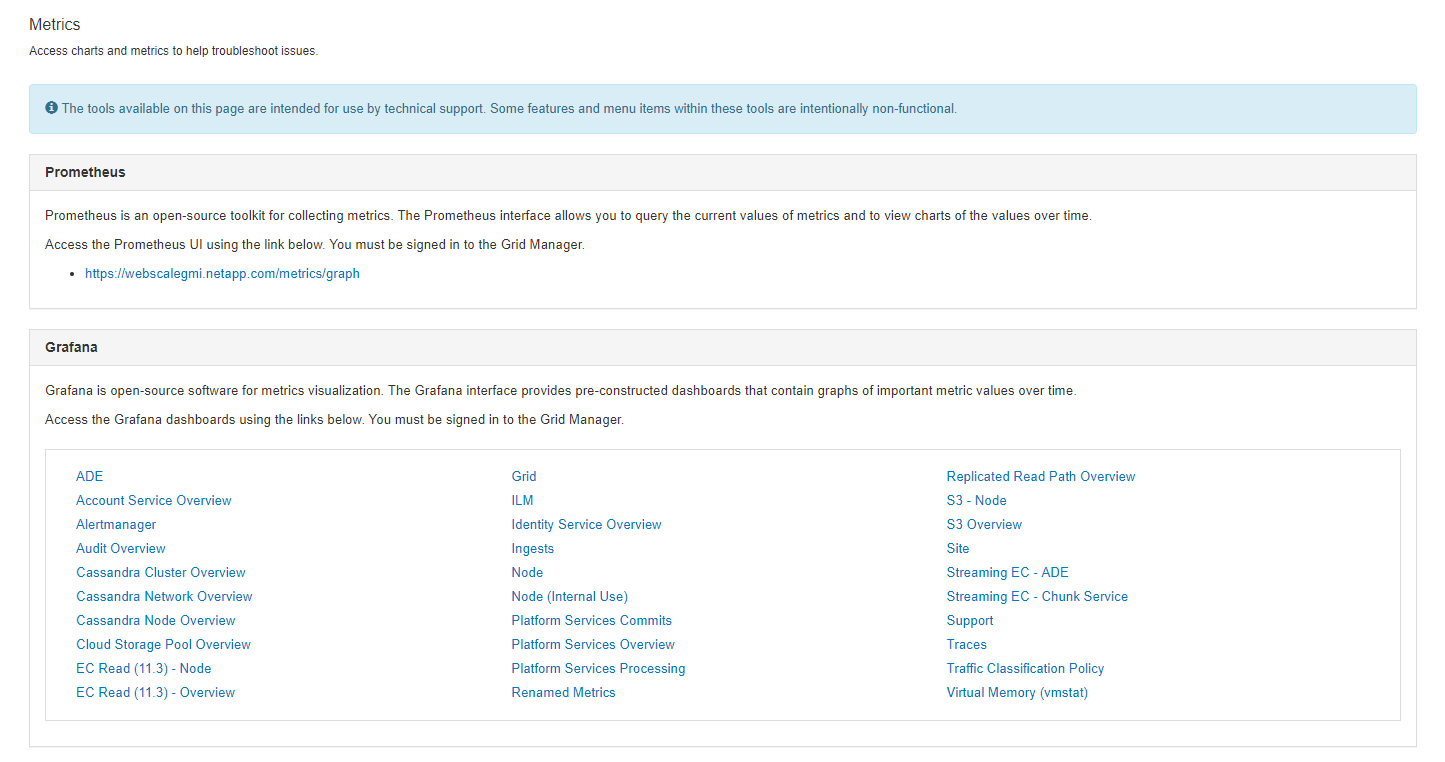Open the ADE dashboard link

[x=90, y=476]
